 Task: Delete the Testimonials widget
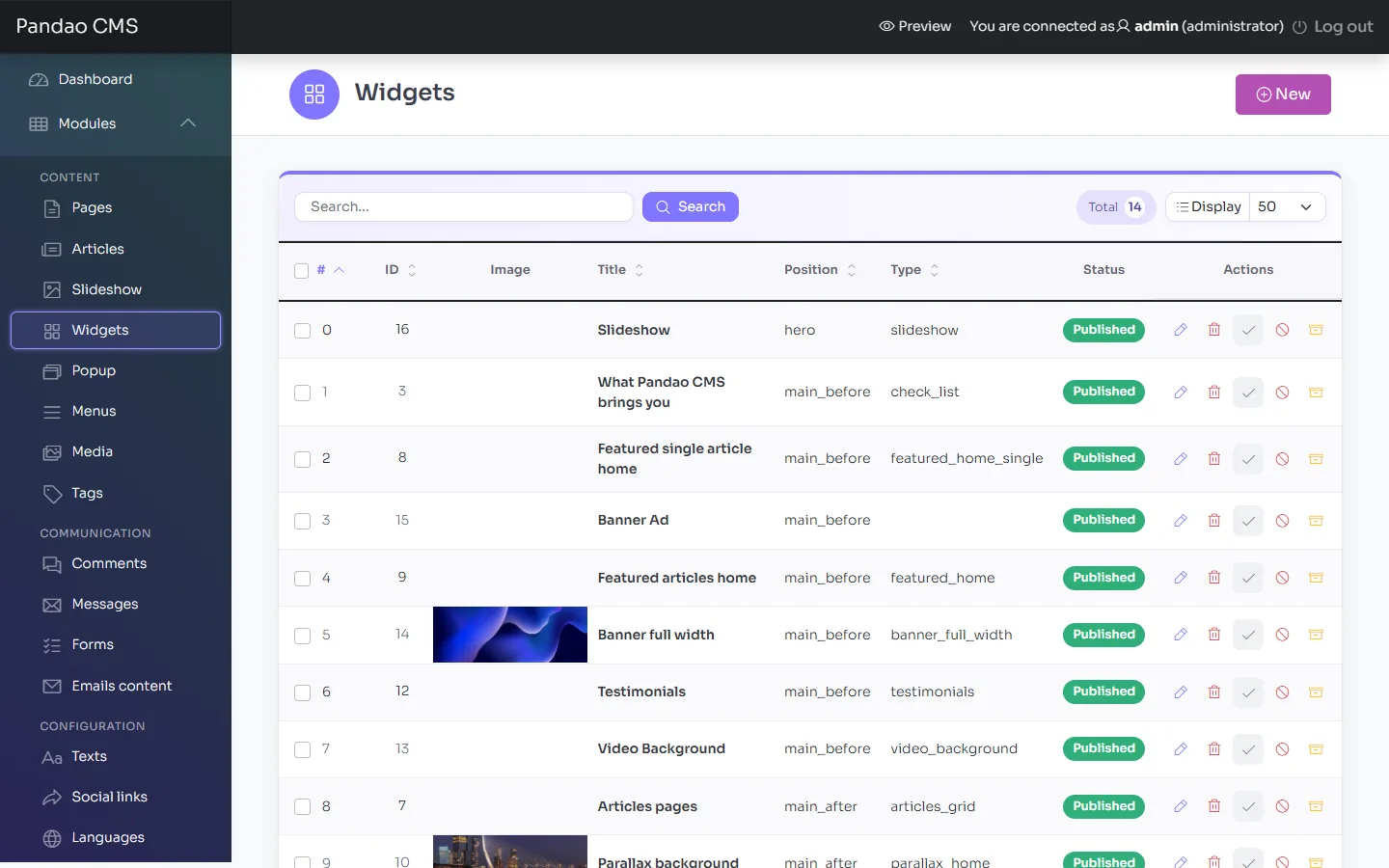[1214, 692]
